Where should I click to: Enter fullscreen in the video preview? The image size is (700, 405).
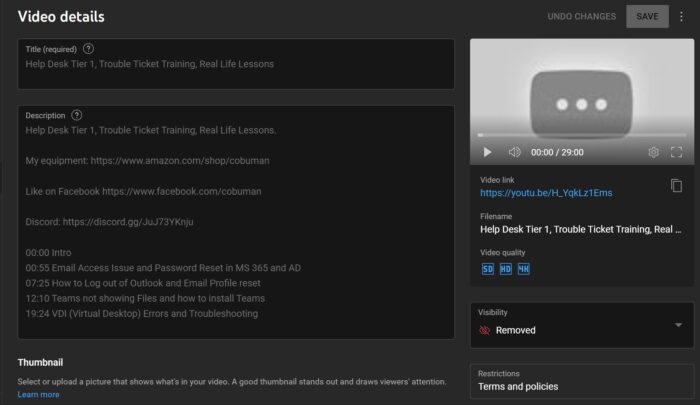pos(676,152)
